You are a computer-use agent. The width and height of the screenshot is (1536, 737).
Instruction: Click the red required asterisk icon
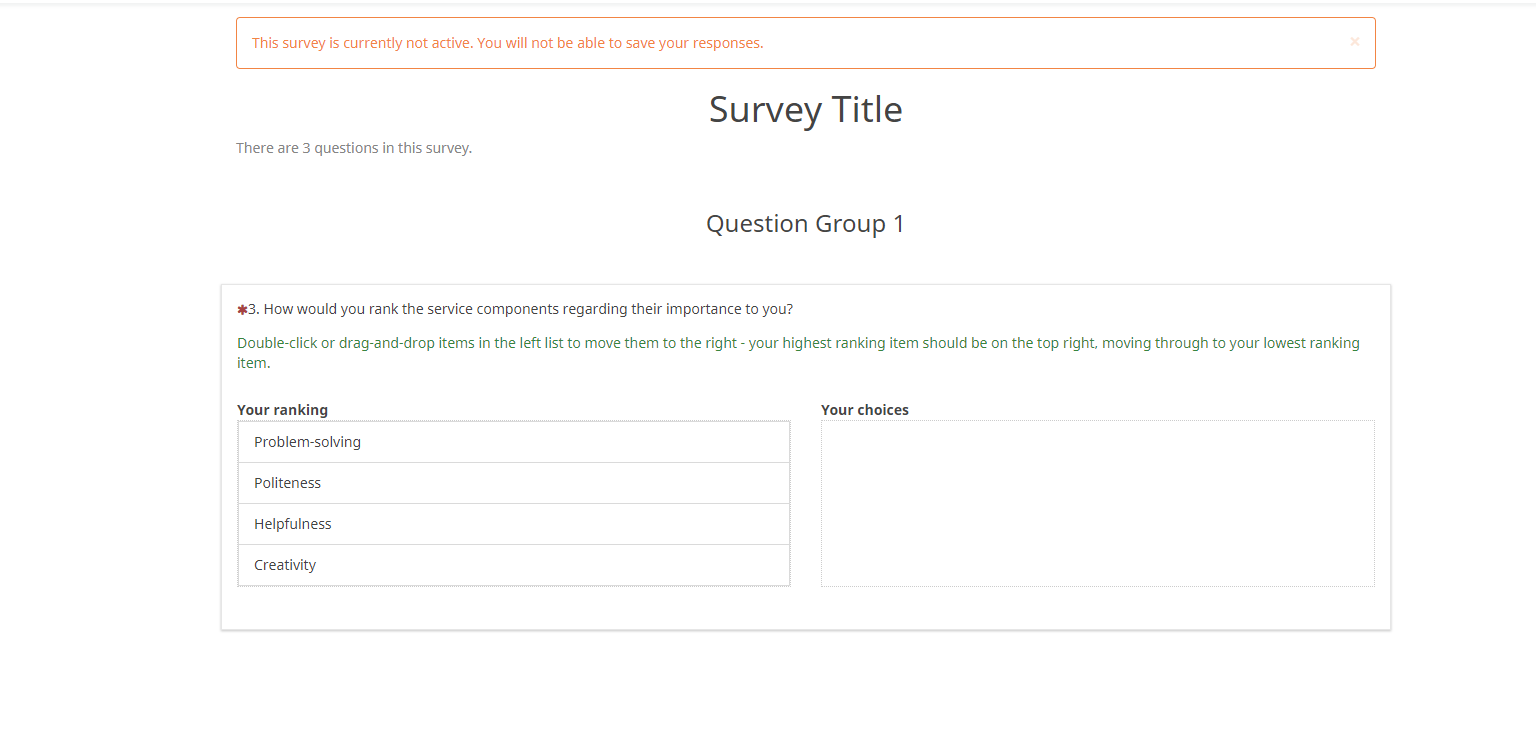coord(242,310)
